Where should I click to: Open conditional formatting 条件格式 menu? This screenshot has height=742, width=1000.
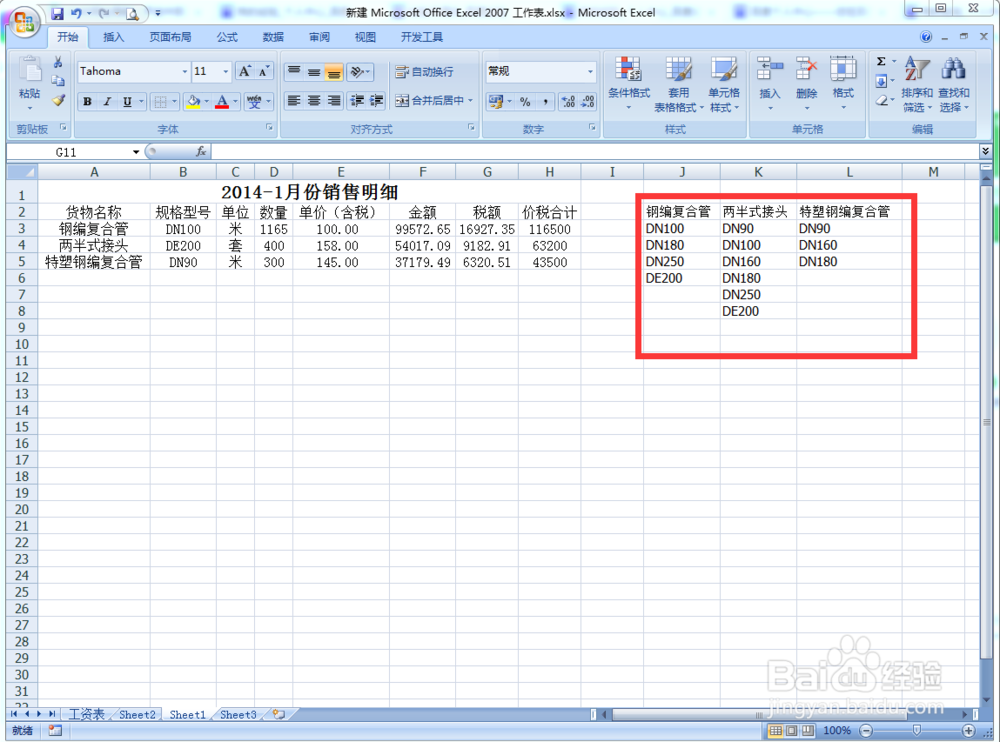629,84
